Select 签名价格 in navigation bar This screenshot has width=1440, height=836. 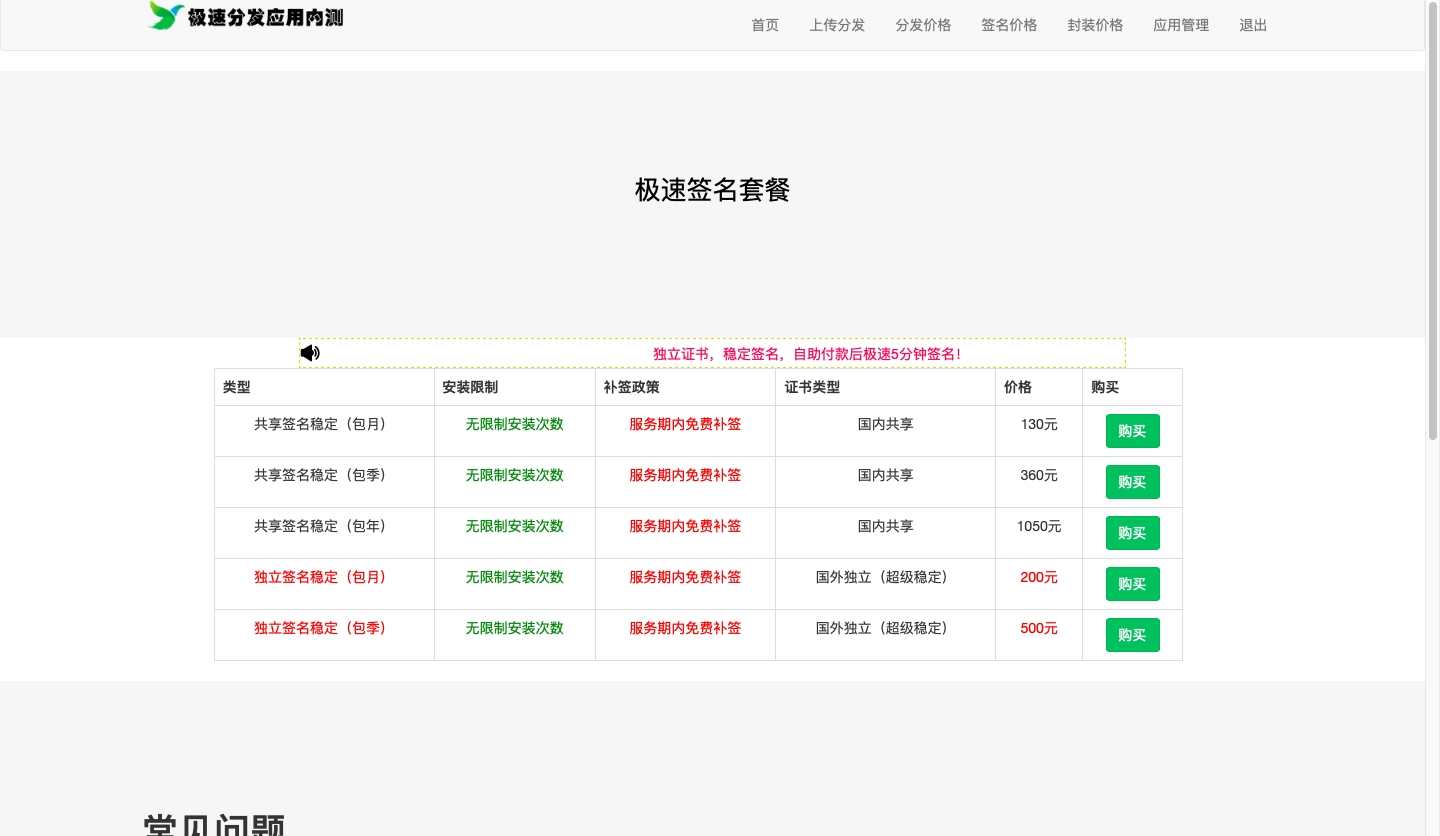(x=1009, y=25)
